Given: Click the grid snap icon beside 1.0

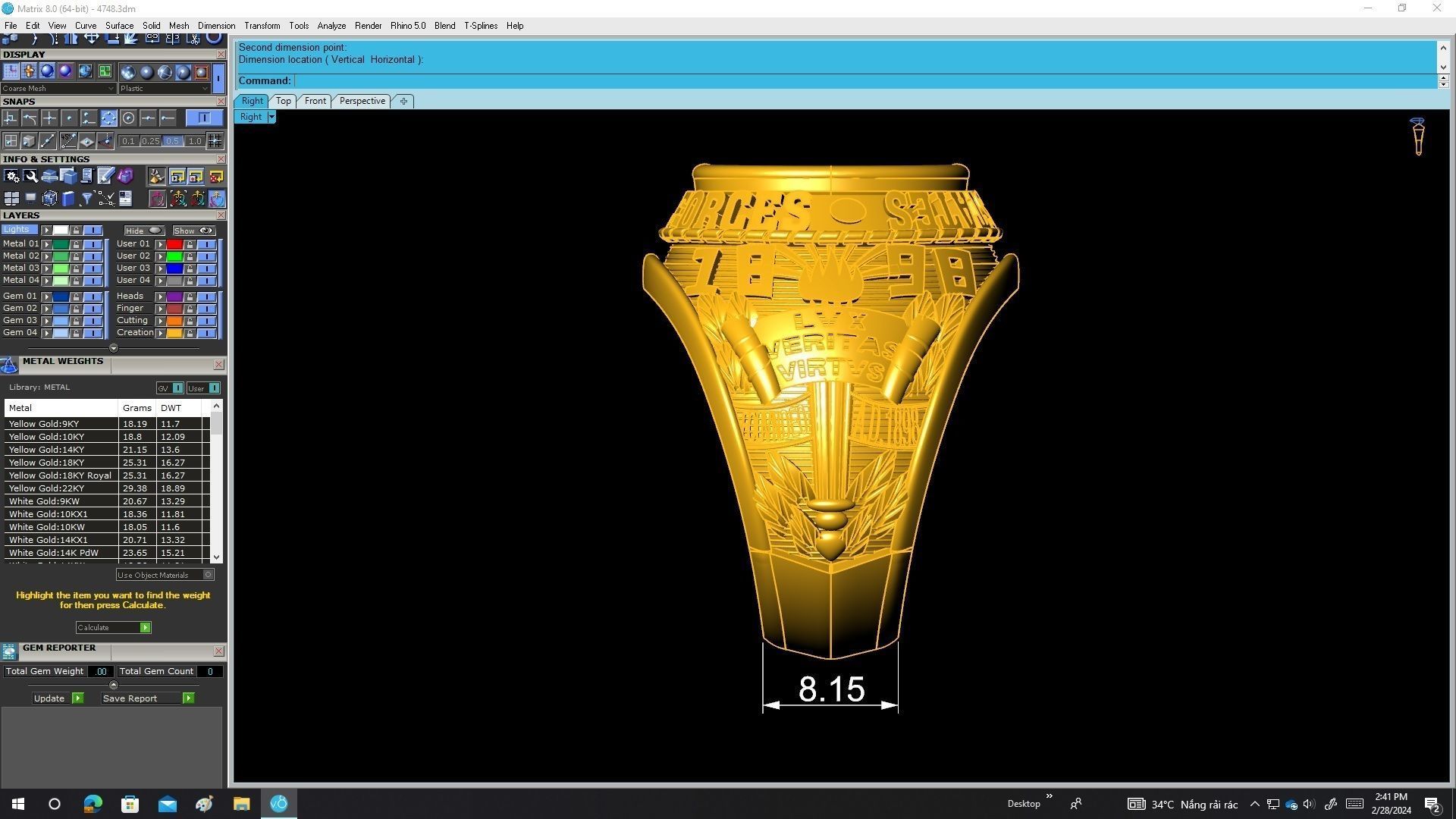Looking at the screenshot, I should (215, 140).
